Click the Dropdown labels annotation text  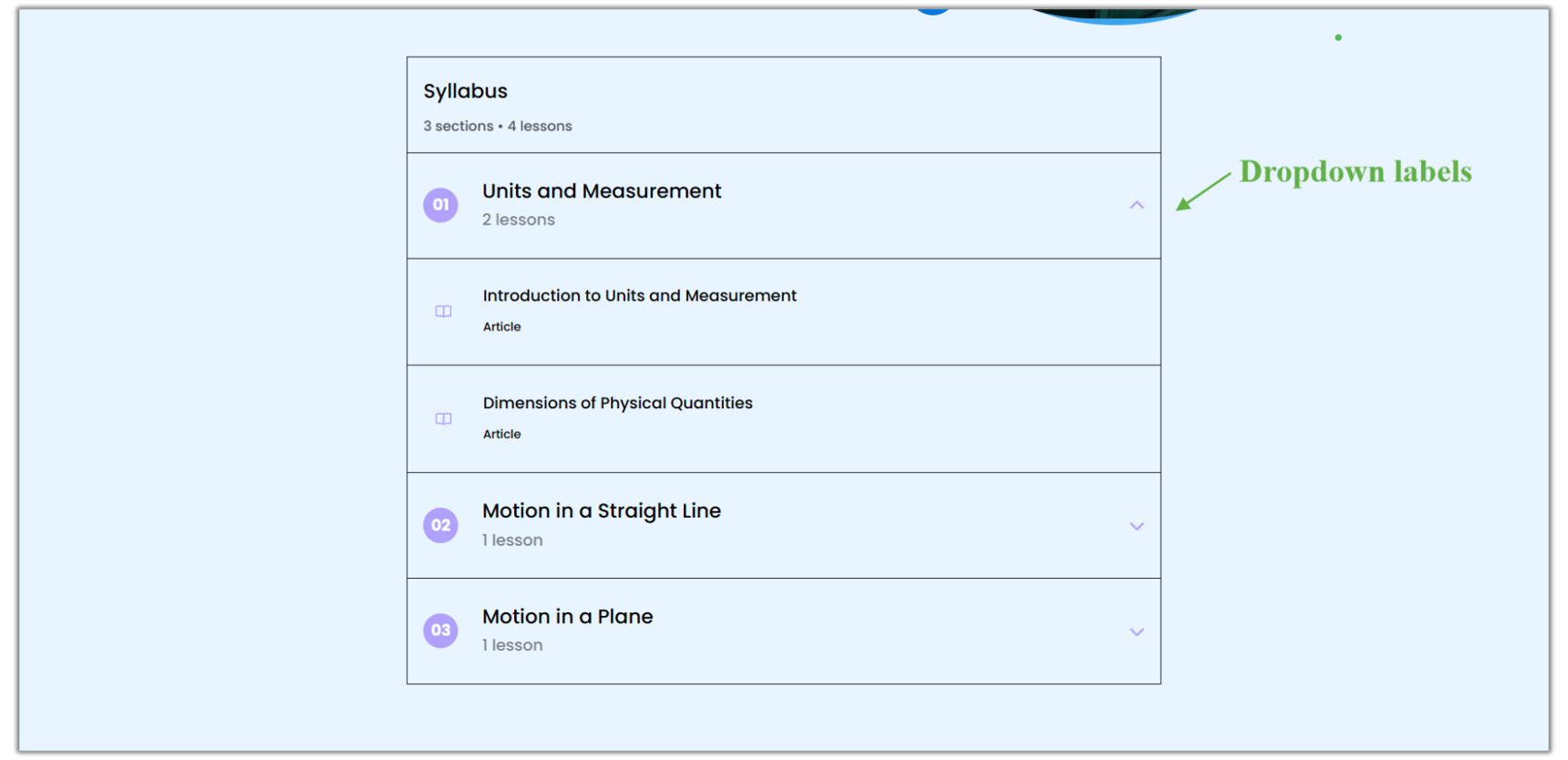click(x=1356, y=171)
